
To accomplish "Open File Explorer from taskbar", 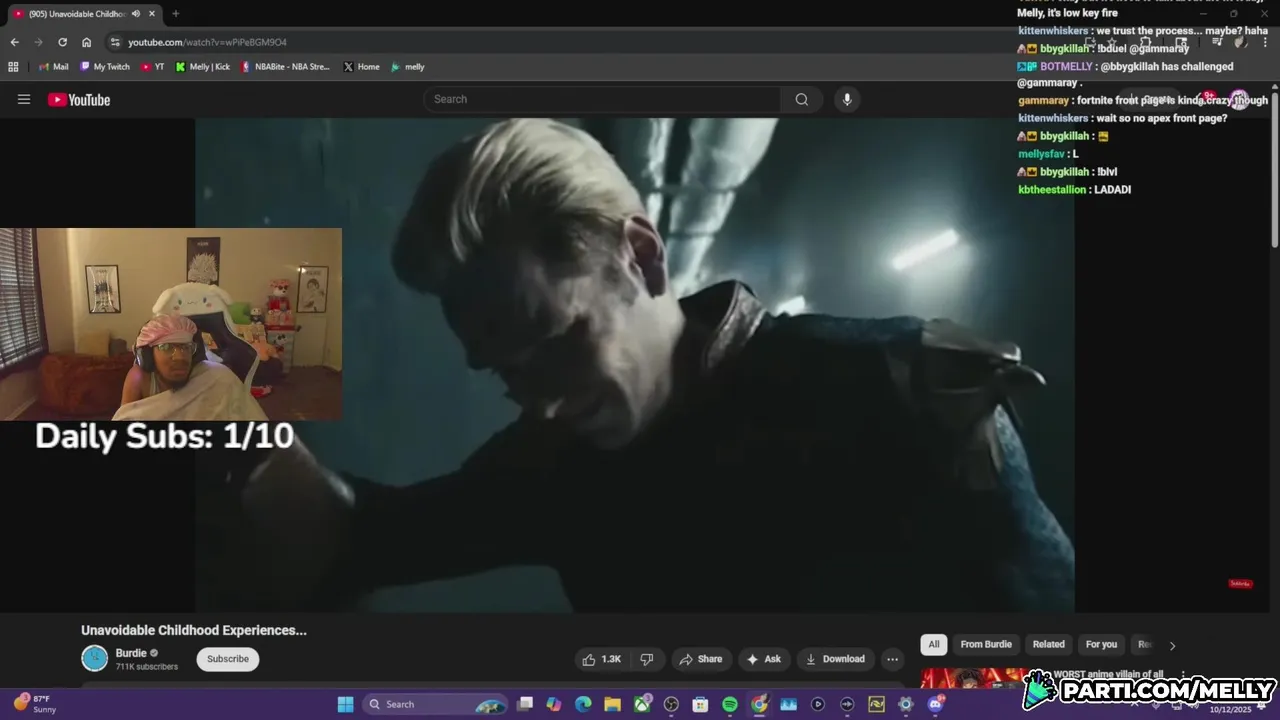I will point(612,704).
